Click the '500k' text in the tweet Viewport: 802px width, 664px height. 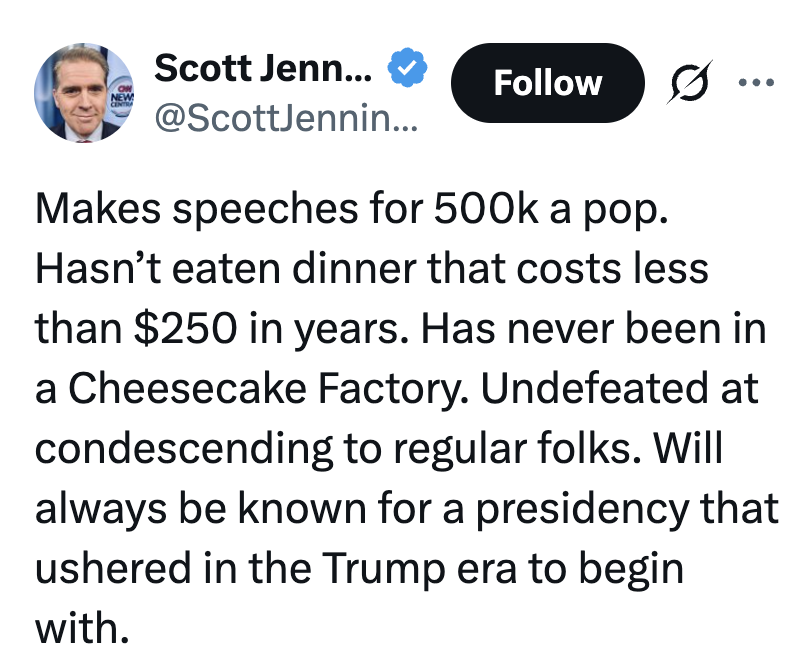pos(486,208)
